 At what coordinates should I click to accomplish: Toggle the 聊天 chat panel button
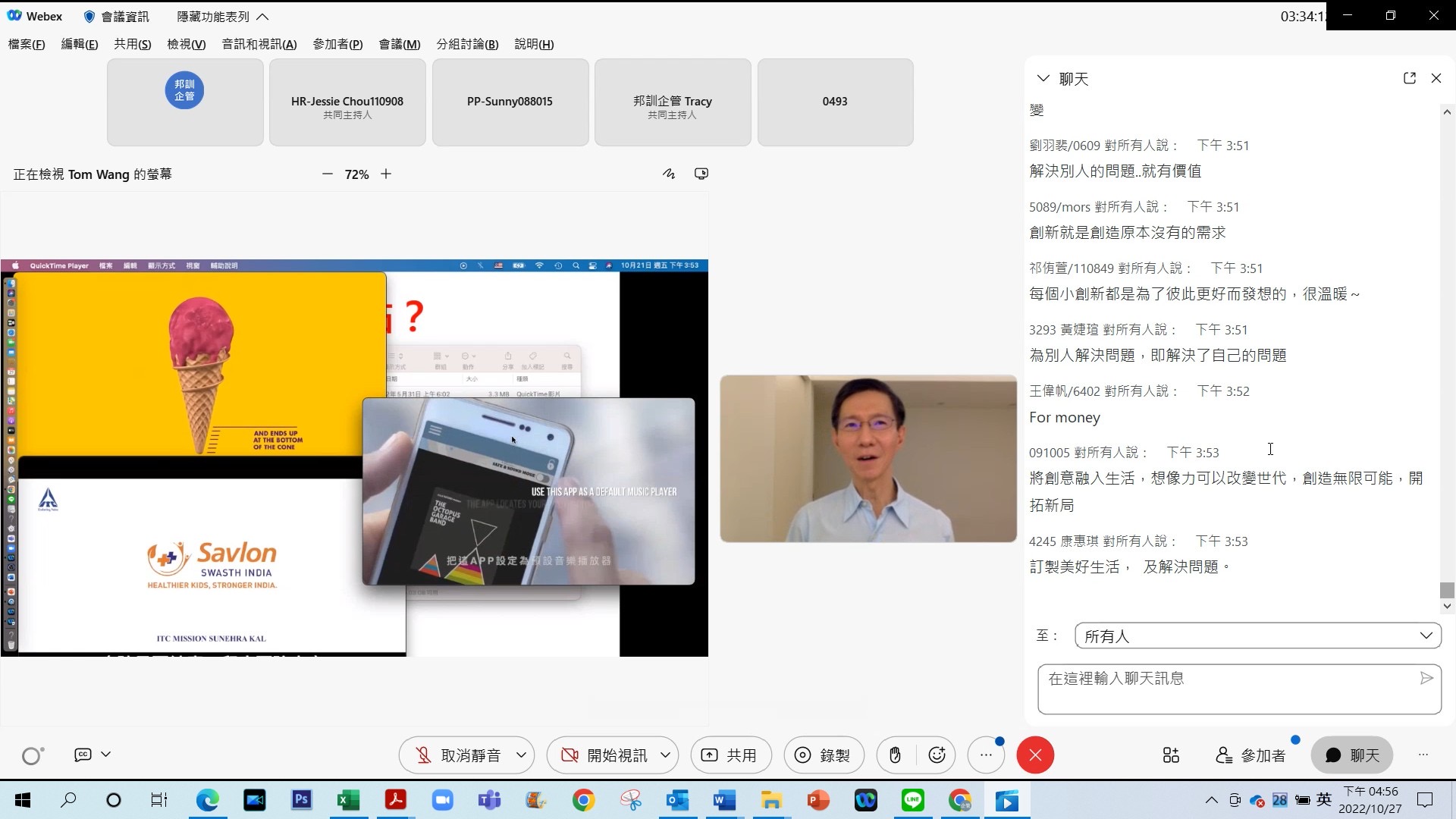(x=1352, y=755)
